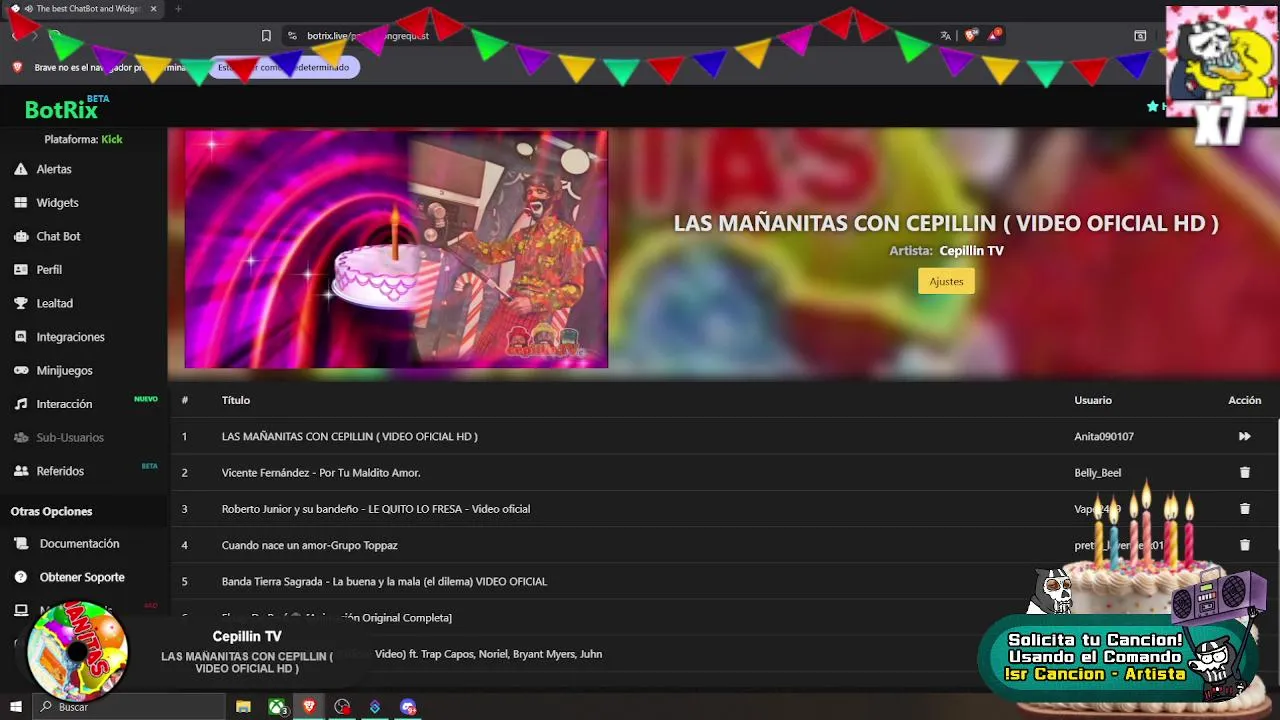Open the Lealtad sidebar item
Viewport: 1280px width, 720px height.
click(x=54, y=303)
